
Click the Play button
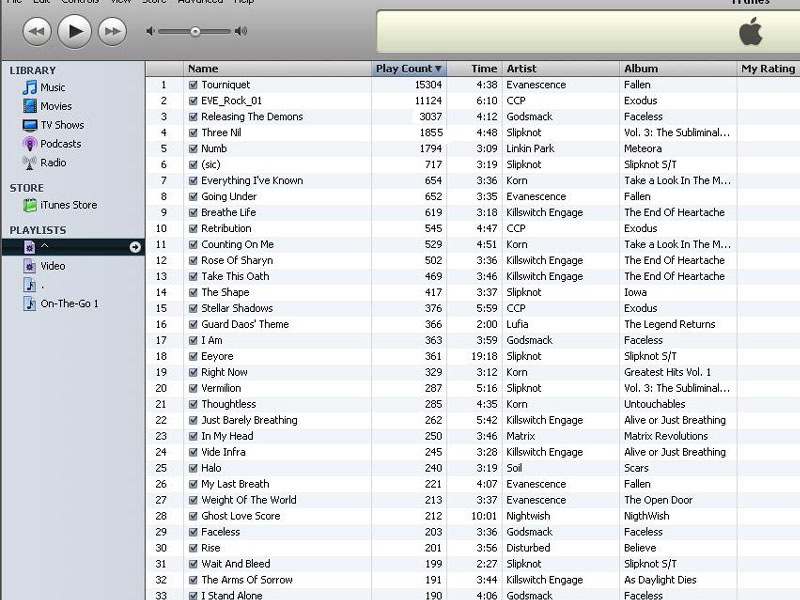74,31
